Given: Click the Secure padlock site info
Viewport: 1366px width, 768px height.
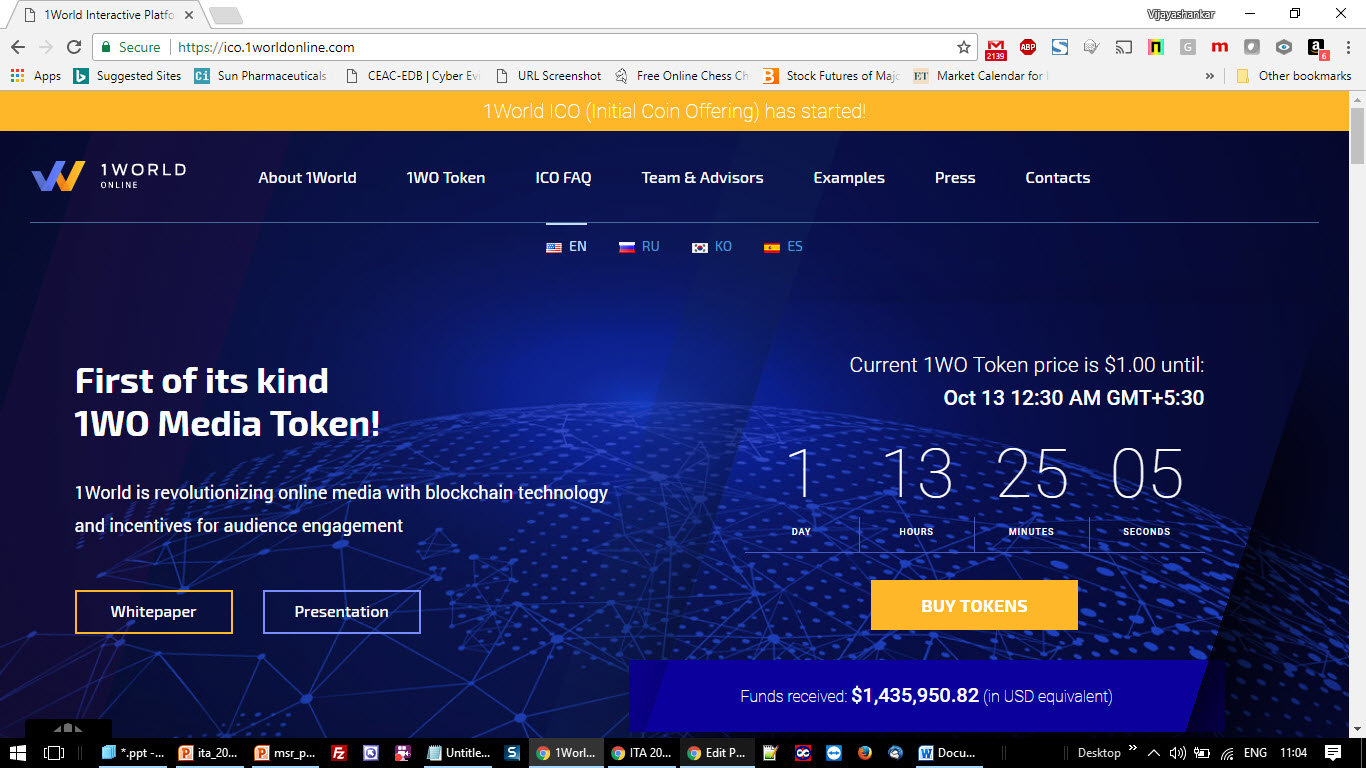Looking at the screenshot, I should point(131,47).
